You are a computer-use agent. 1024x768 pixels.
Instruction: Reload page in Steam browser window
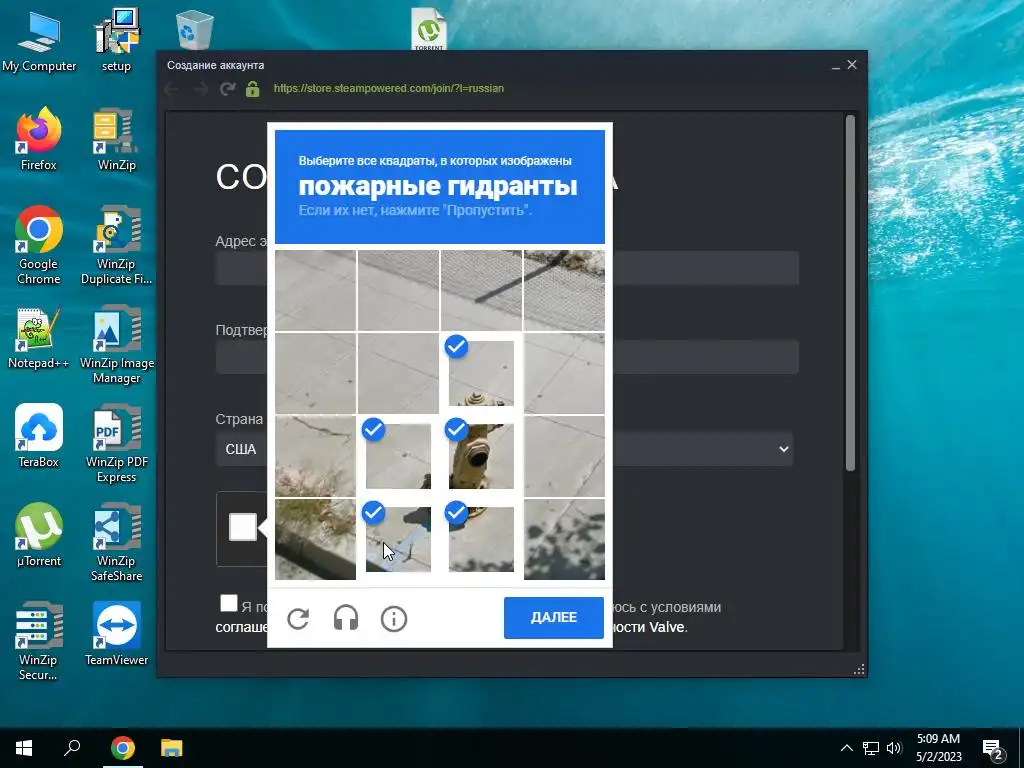227,89
